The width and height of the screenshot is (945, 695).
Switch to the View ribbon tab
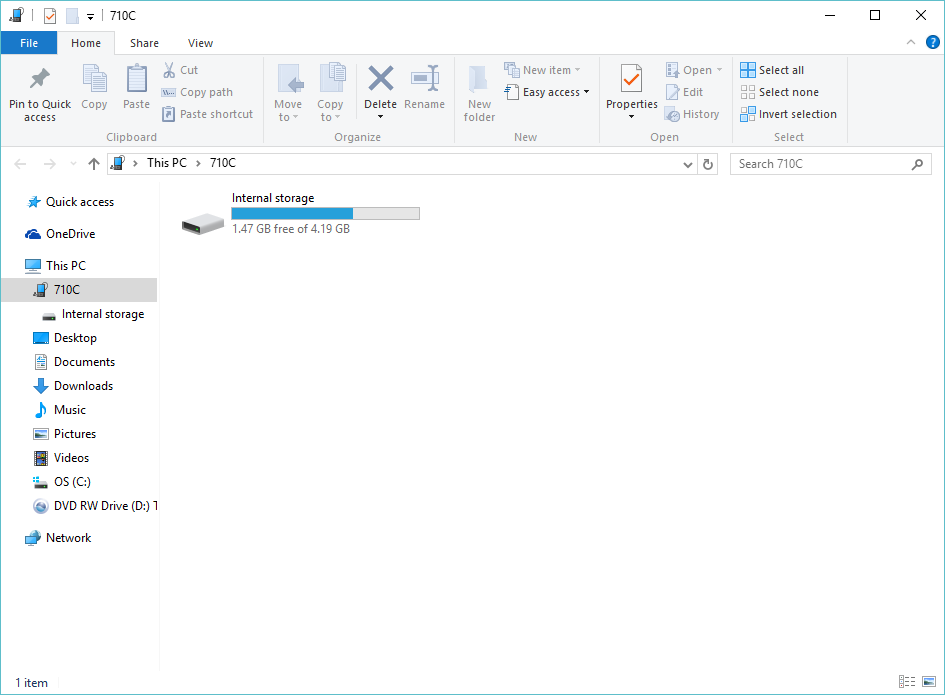[200, 43]
